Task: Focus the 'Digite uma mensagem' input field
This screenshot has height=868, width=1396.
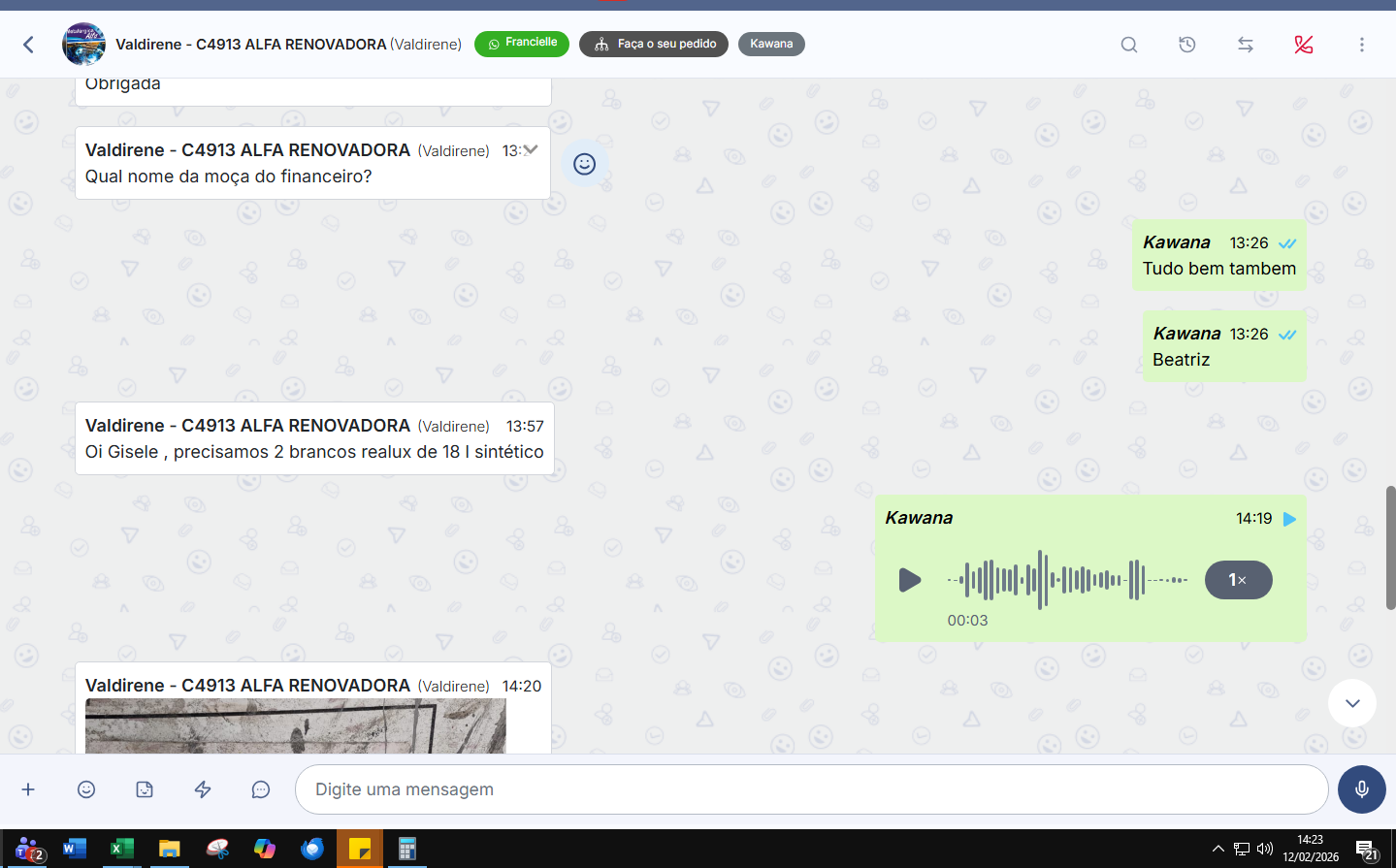Action: (x=811, y=789)
